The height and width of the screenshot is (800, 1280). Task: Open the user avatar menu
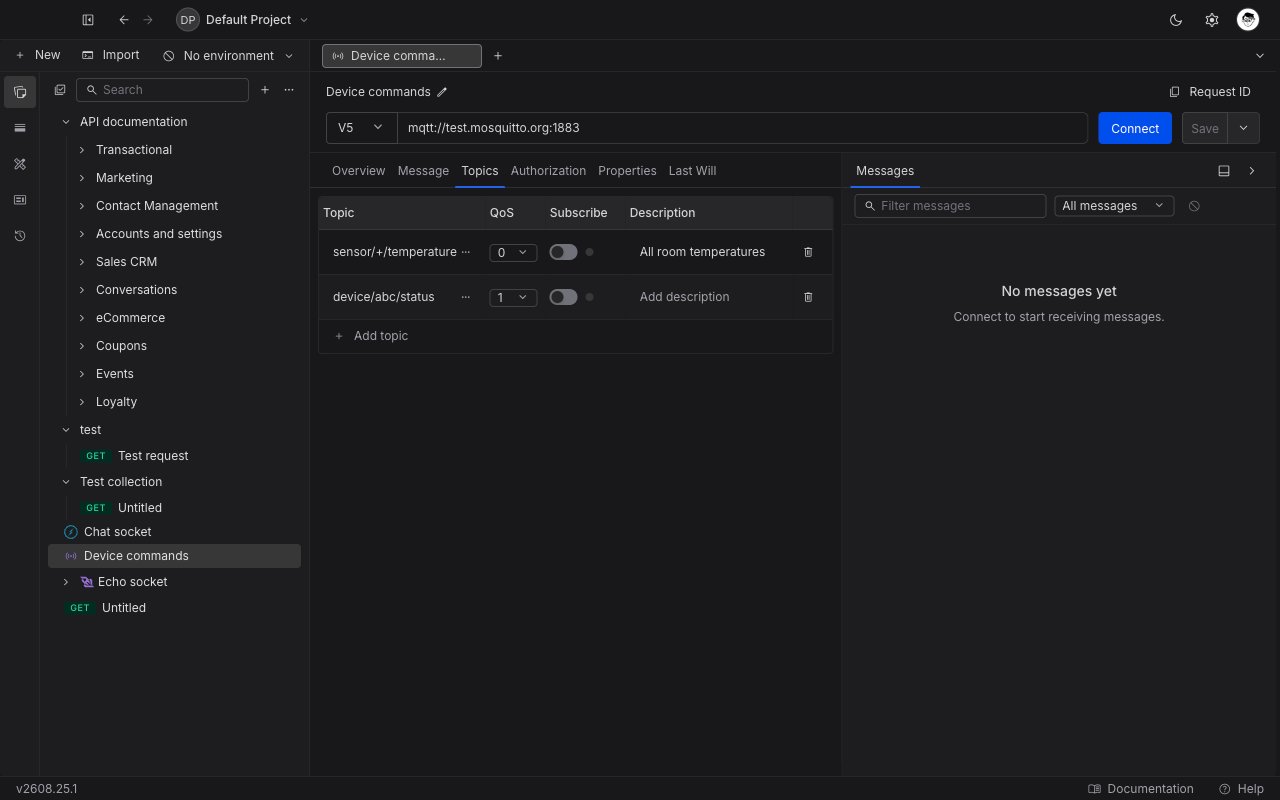point(1247,20)
